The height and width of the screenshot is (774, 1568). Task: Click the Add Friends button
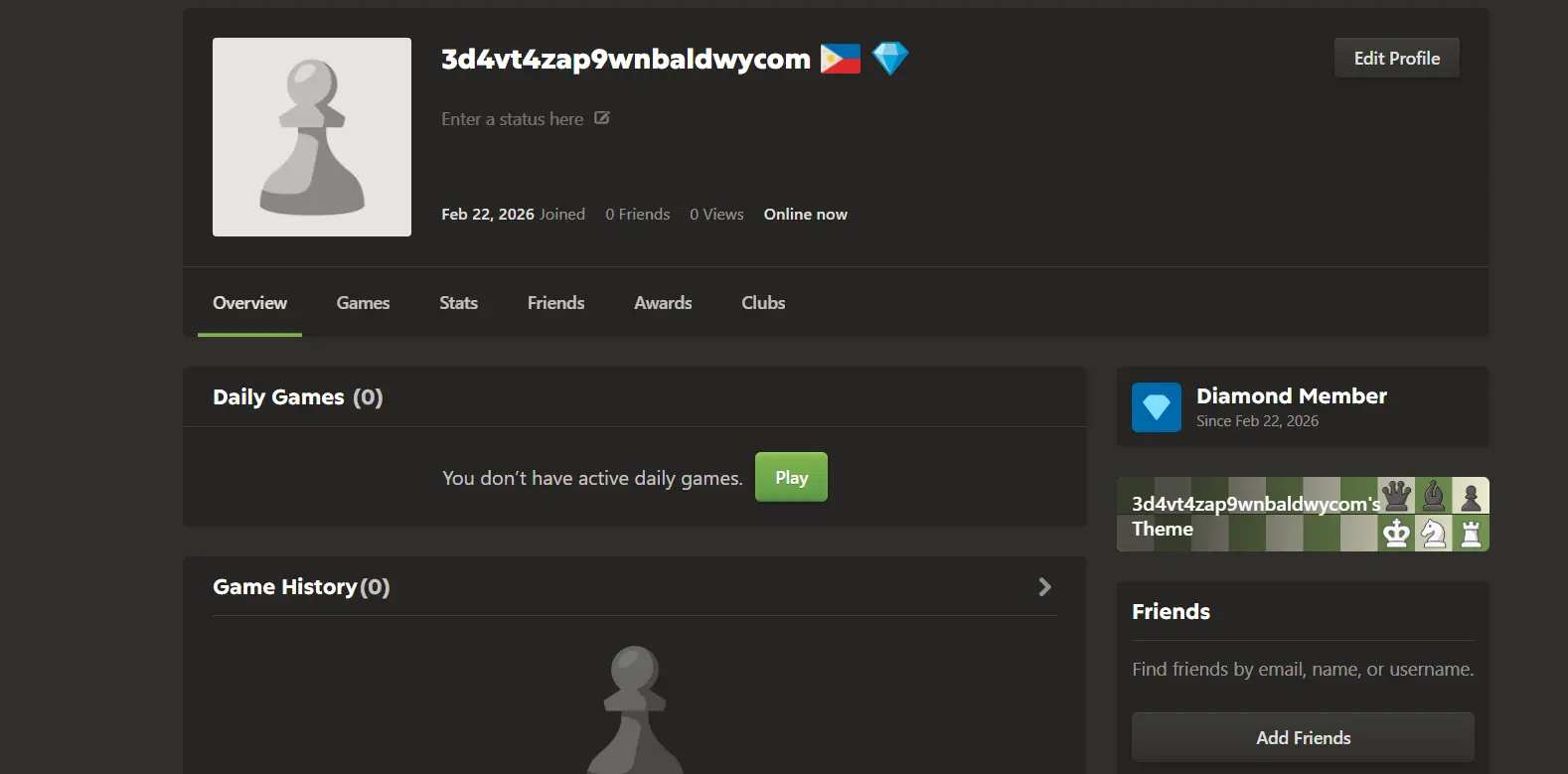[x=1303, y=737]
